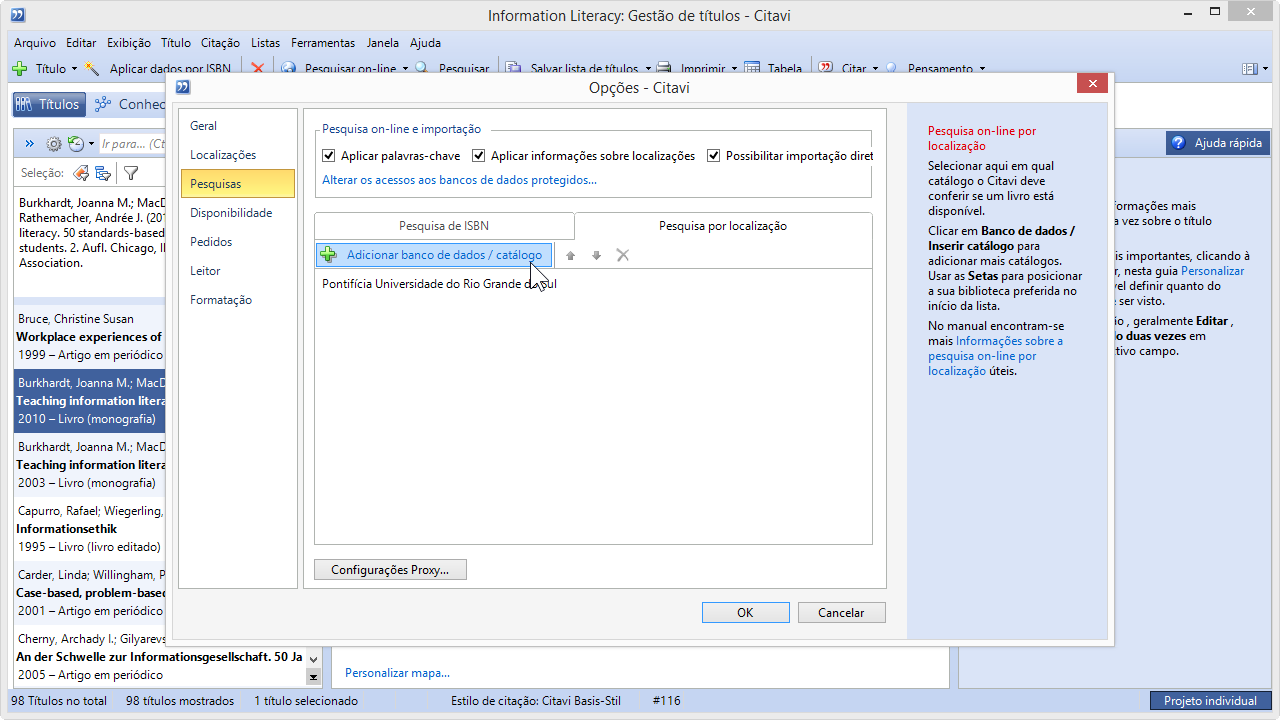Open the Citar dropdown arrow
This screenshot has width=1280, height=720.
coord(875,69)
